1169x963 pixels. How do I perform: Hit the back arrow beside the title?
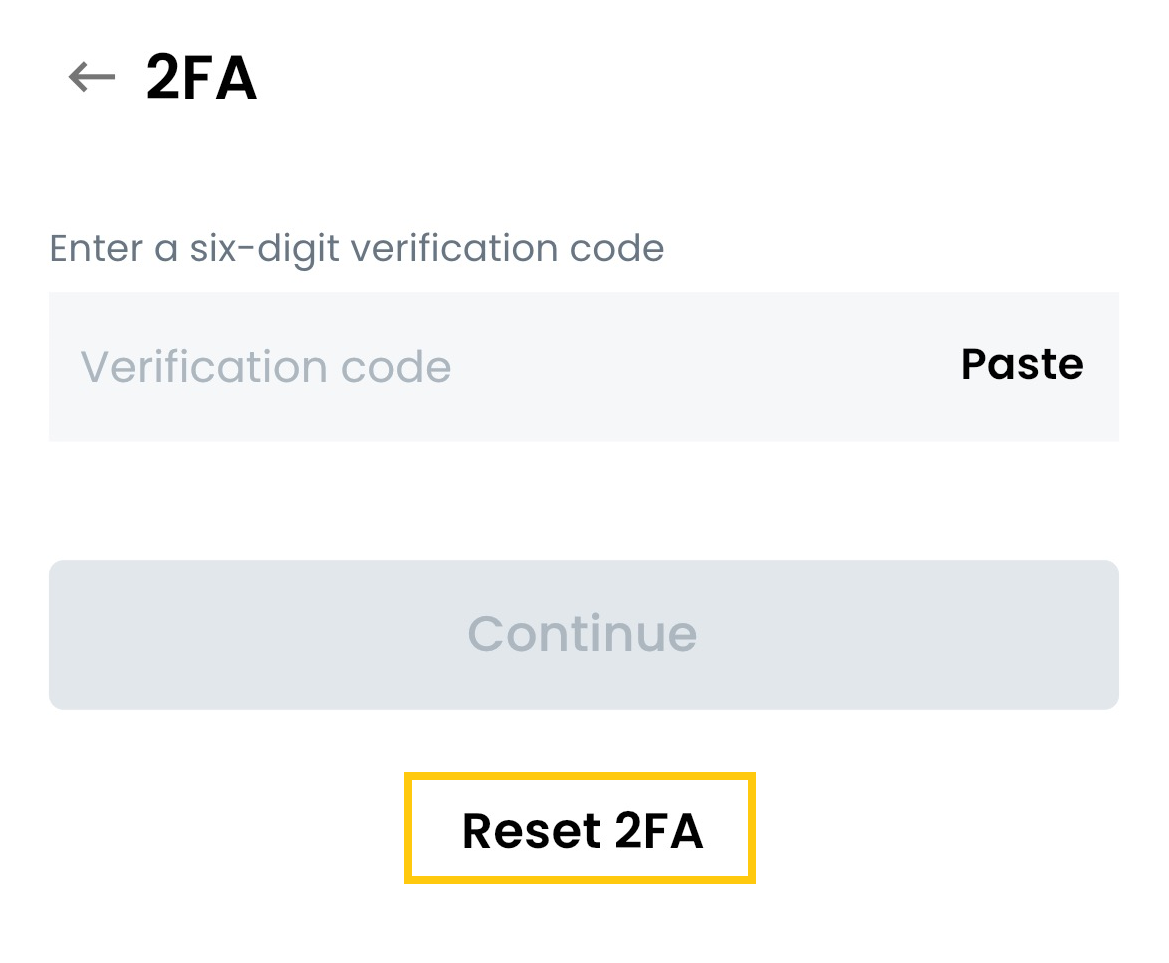click(x=88, y=75)
